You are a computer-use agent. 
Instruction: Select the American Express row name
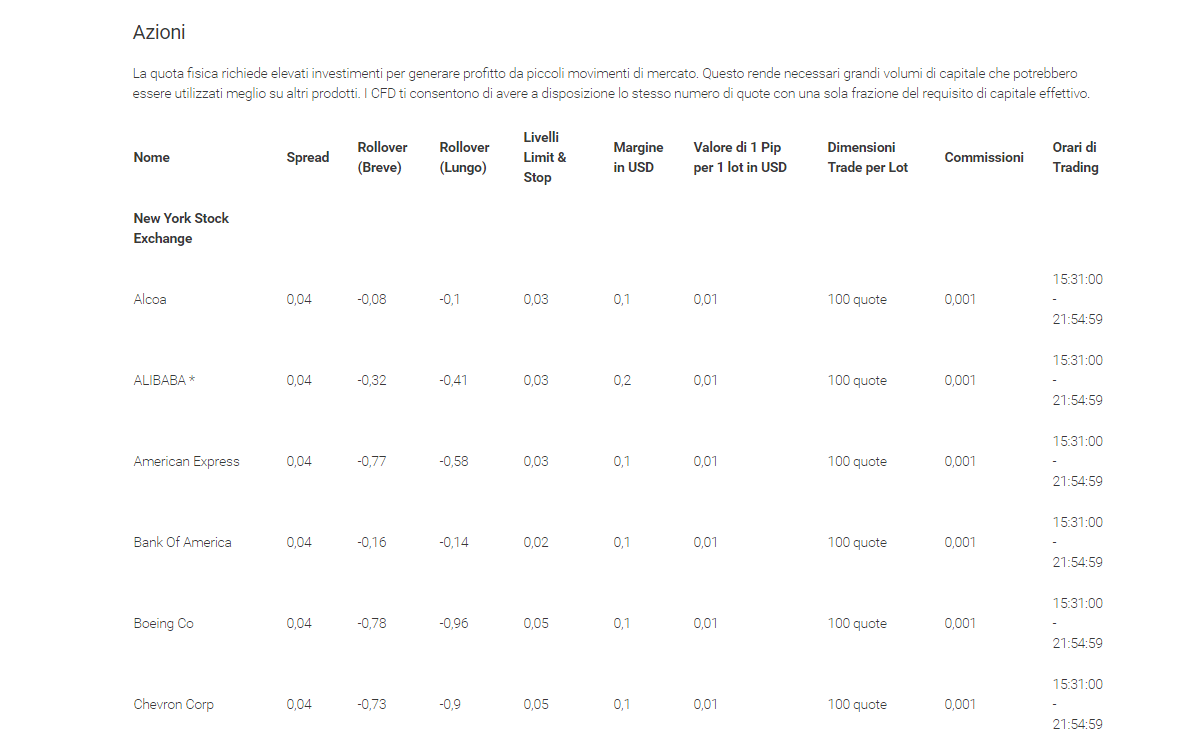point(186,461)
